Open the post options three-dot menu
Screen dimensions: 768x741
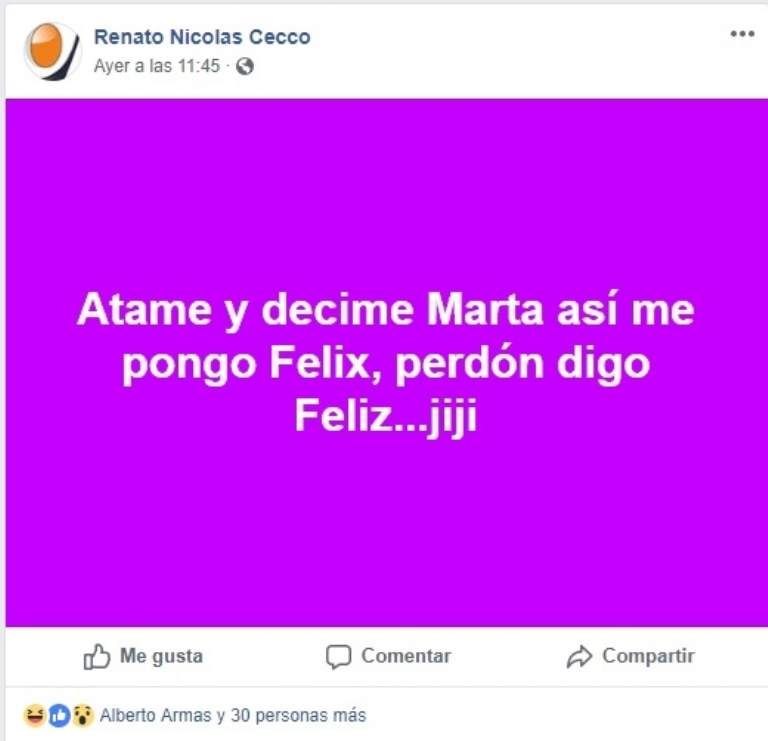[x=741, y=34]
